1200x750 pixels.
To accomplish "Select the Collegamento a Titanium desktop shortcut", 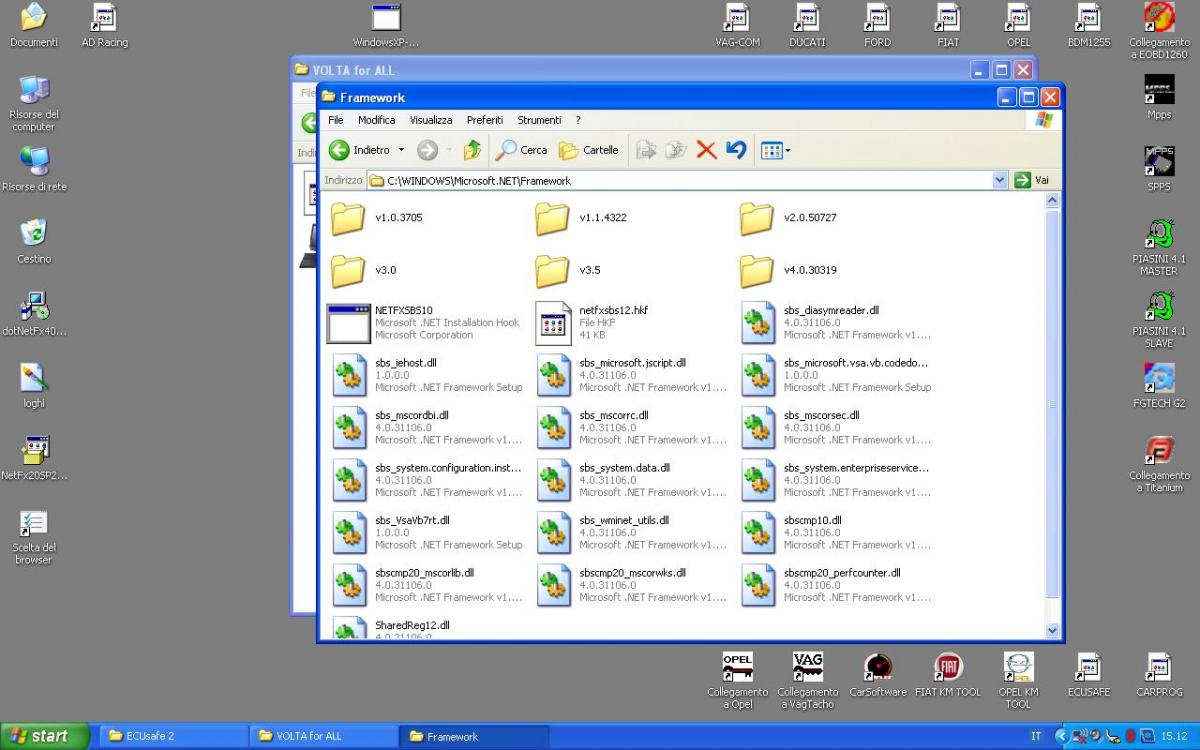I will (1159, 464).
